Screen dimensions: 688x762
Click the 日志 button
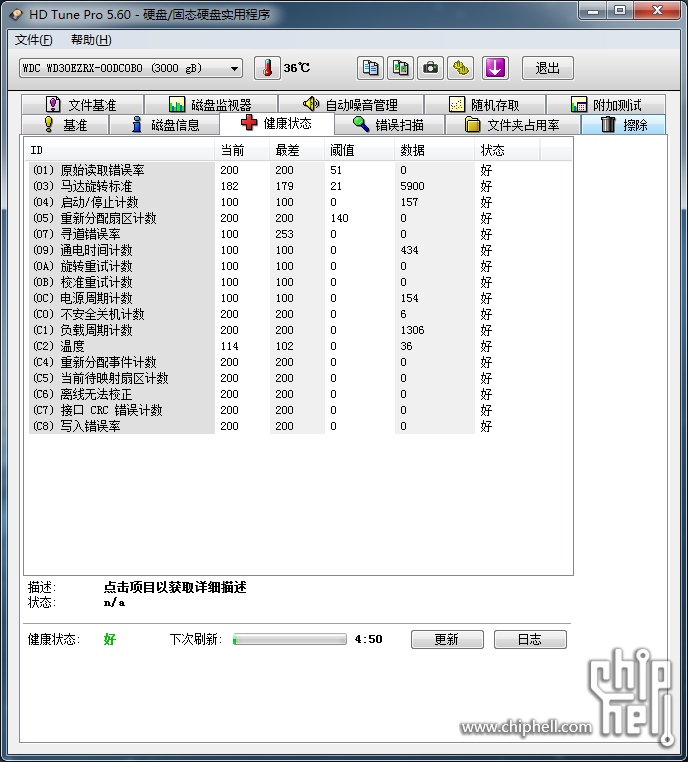click(530, 639)
